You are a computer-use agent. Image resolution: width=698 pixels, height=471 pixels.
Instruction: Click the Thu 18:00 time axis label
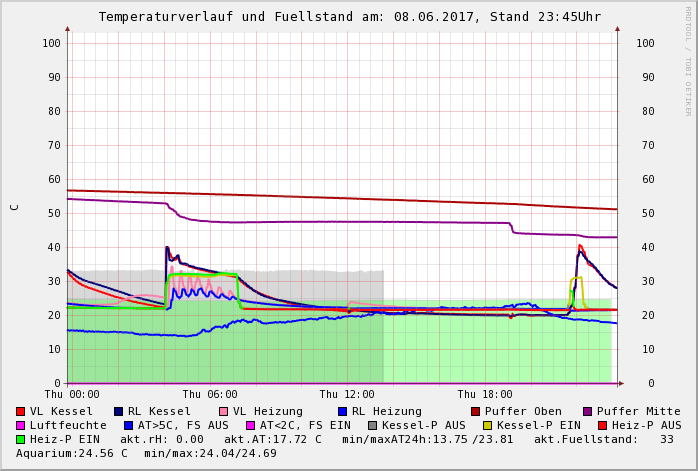tap(485, 395)
